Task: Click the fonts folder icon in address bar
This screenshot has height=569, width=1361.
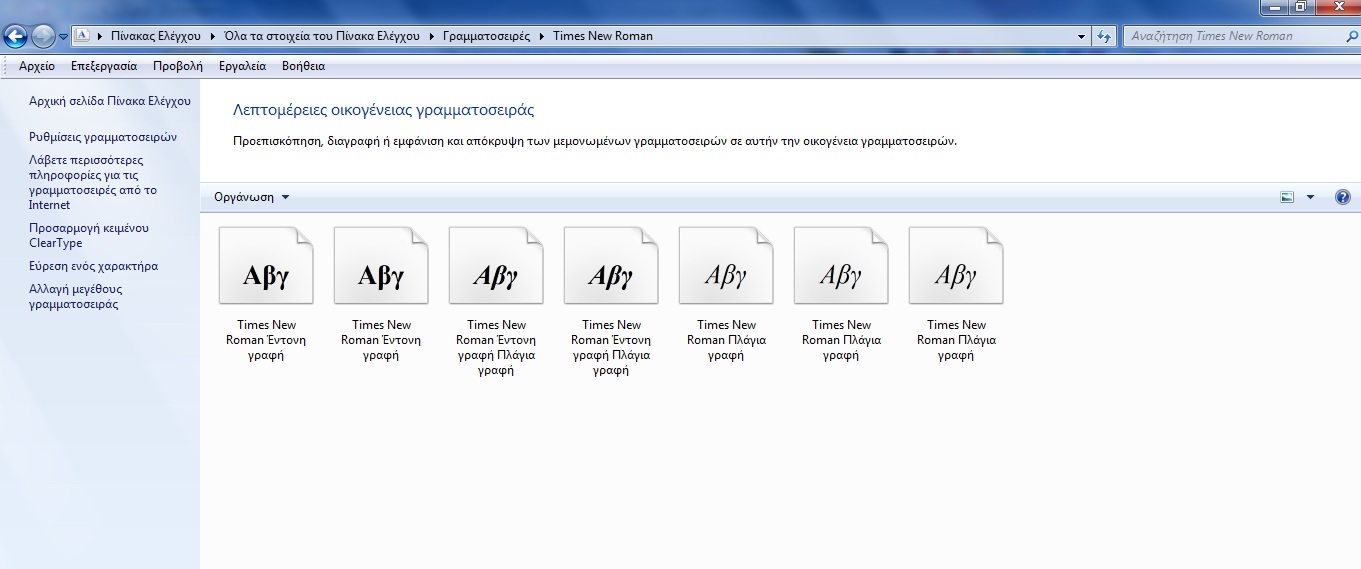Action: pyautogui.click(x=83, y=36)
